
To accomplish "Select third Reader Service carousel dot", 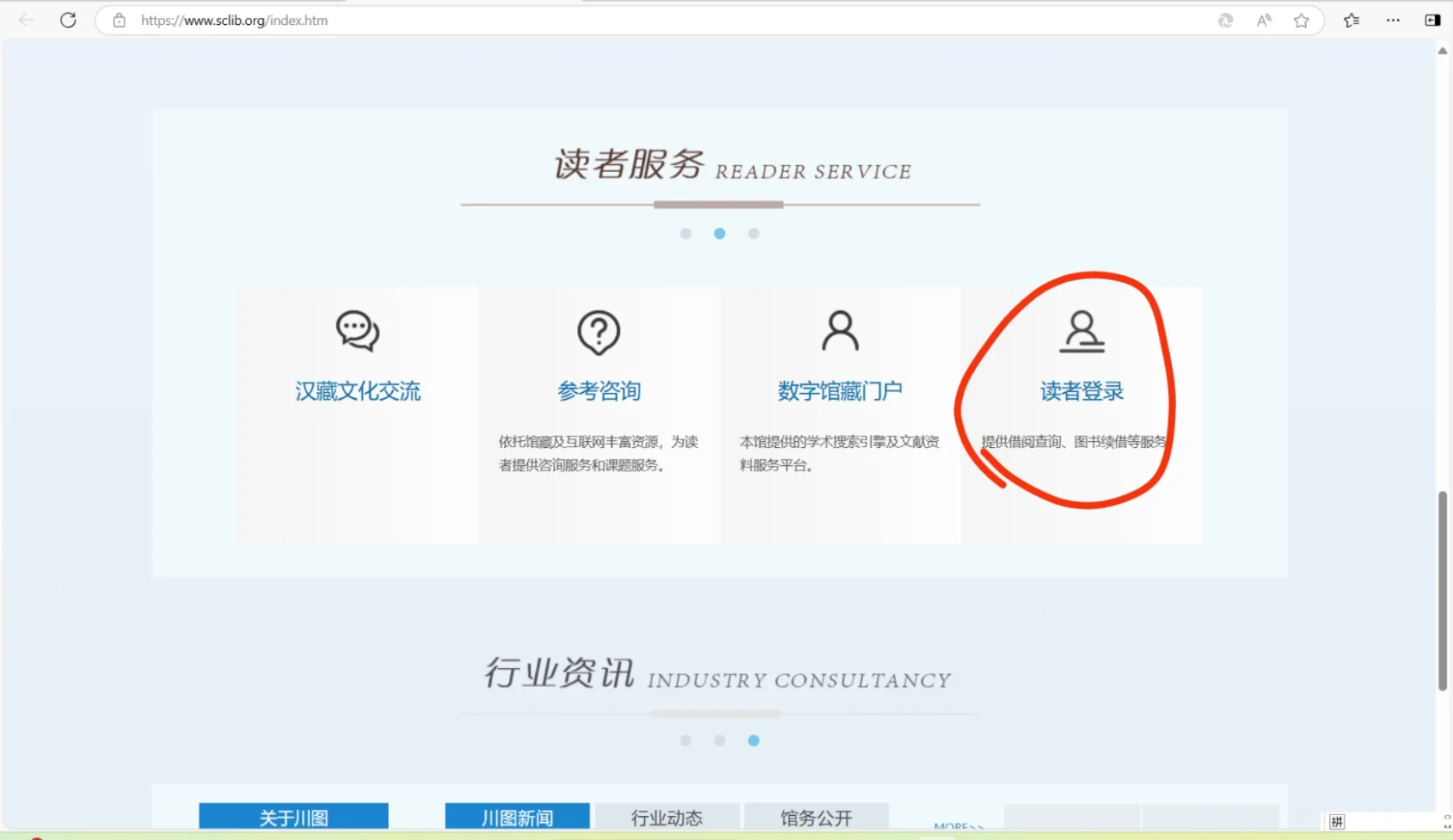I will pyautogui.click(x=754, y=233).
